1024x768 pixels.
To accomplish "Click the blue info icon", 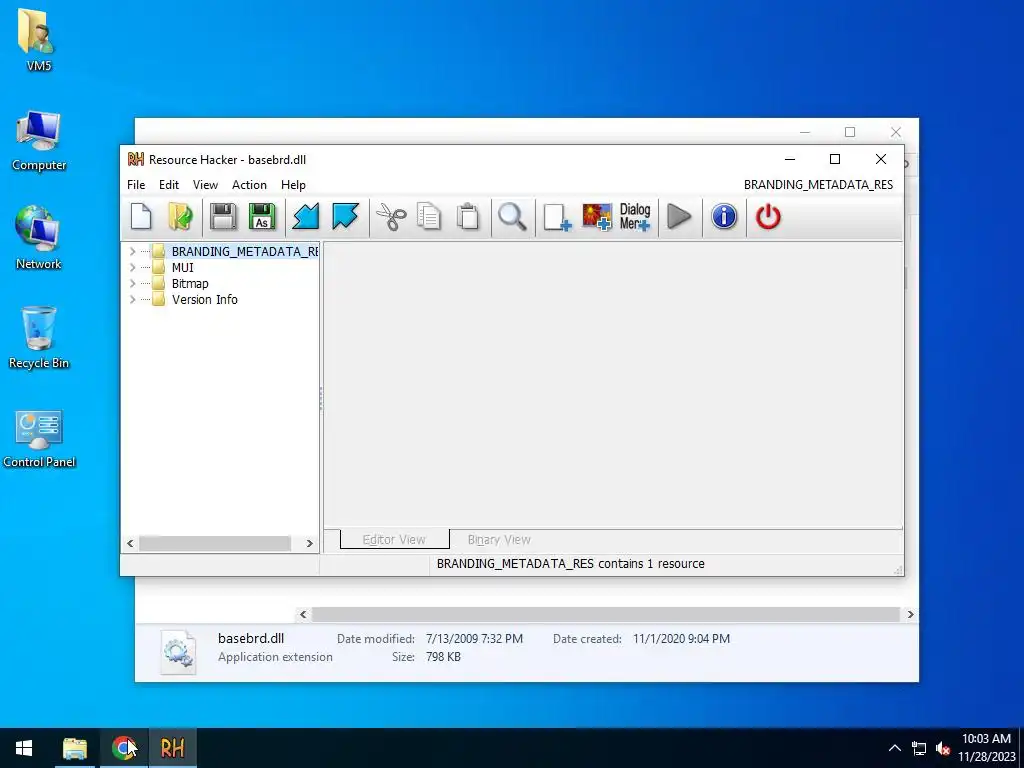I will [724, 217].
